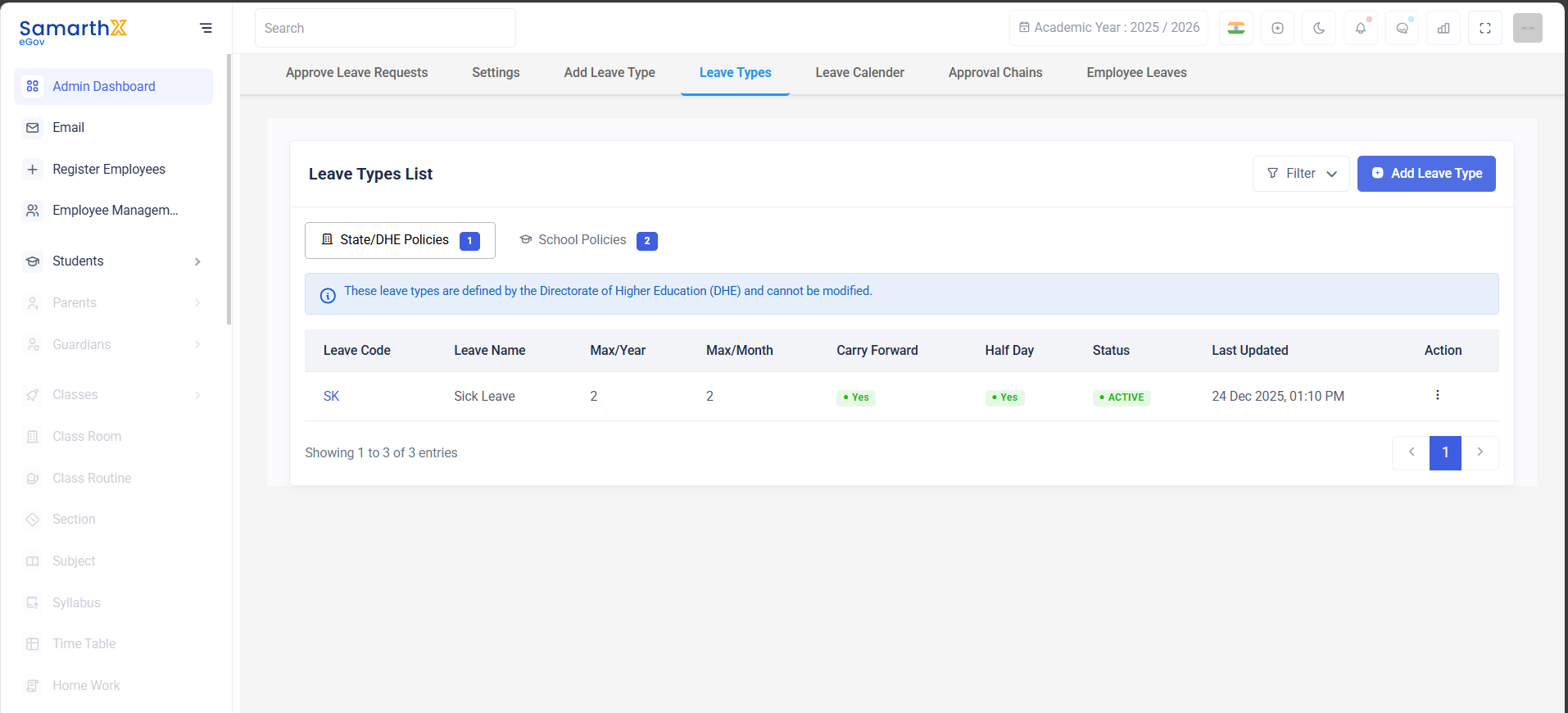Select Academic Year 2025 / 2026 selector

pyautogui.click(x=1109, y=28)
